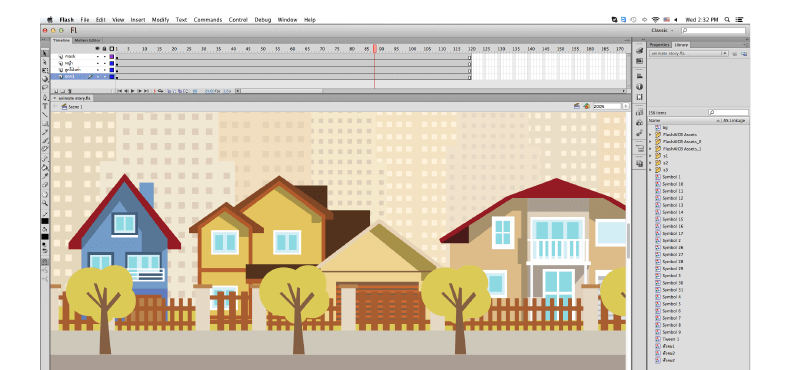Open the Info panel icon
This screenshot has height=370, width=790.
click(x=639, y=87)
